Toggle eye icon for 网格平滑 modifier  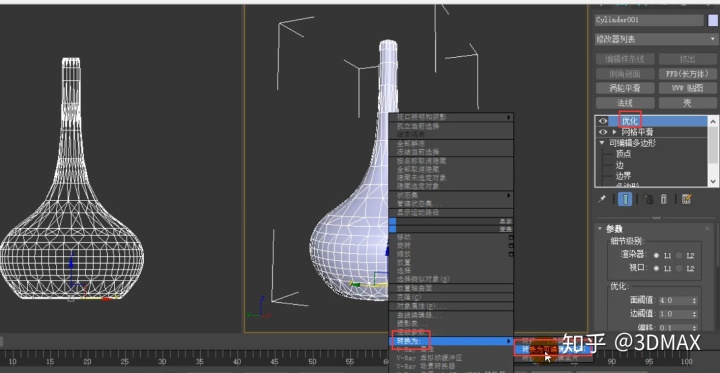point(602,132)
